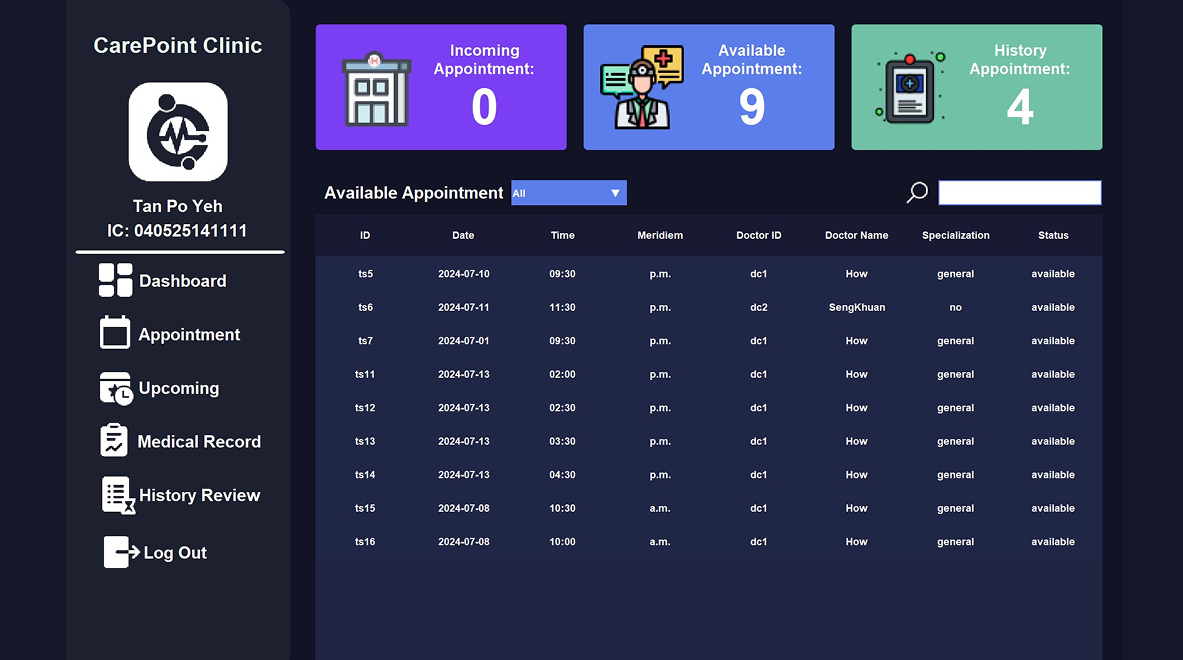Image resolution: width=1183 pixels, height=660 pixels.
Task: Open the Medical Record menu item
Action: (199, 441)
